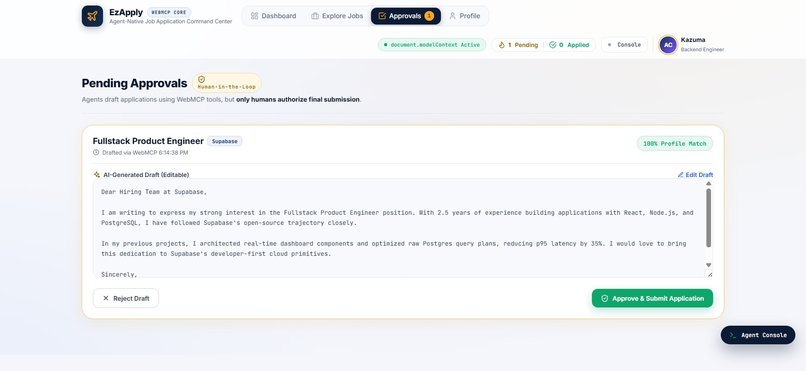Open the floating Agent Console button
806x371 pixels.
pyautogui.click(x=758, y=335)
